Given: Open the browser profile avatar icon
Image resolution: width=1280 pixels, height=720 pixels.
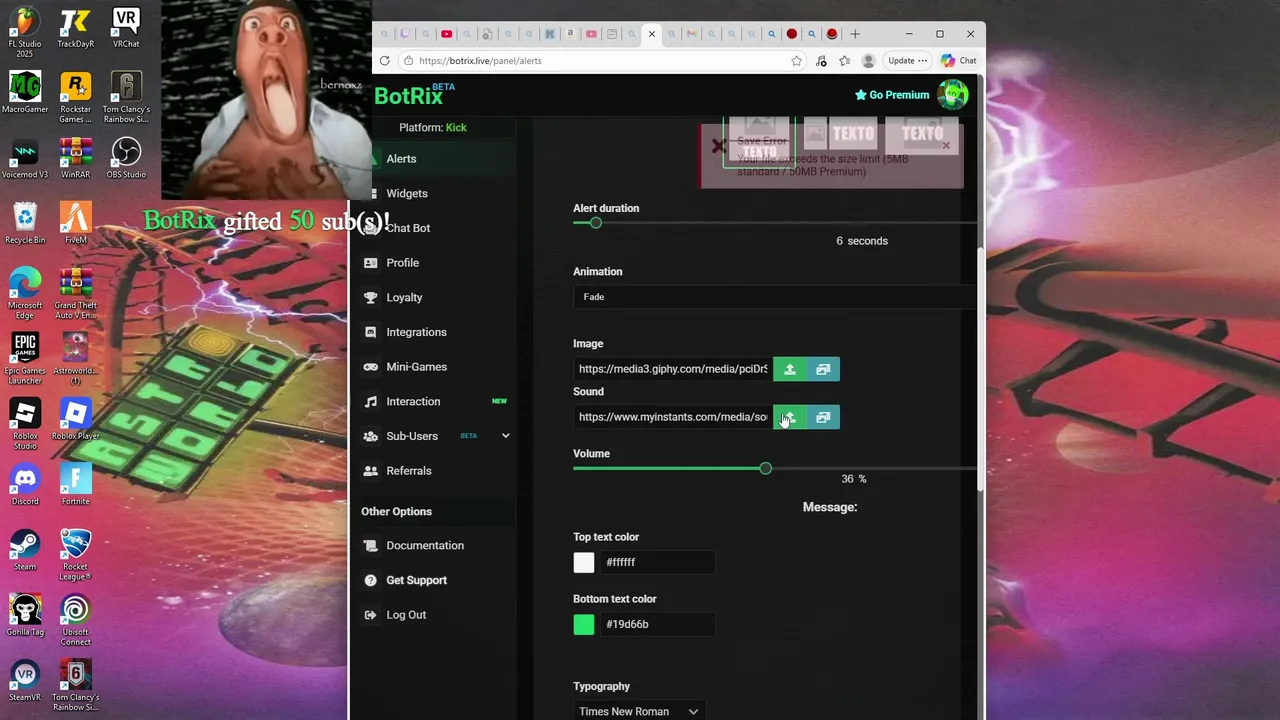Looking at the screenshot, I should (868, 60).
